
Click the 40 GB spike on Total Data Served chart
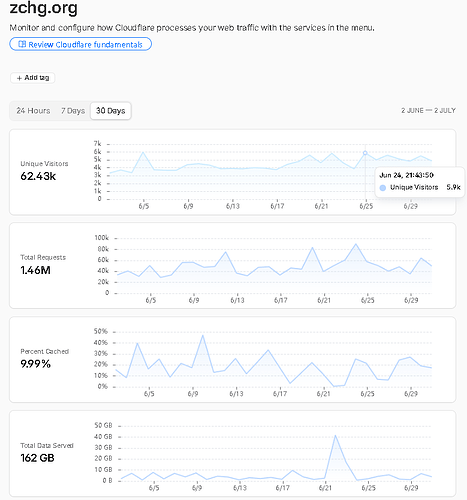tap(335, 436)
